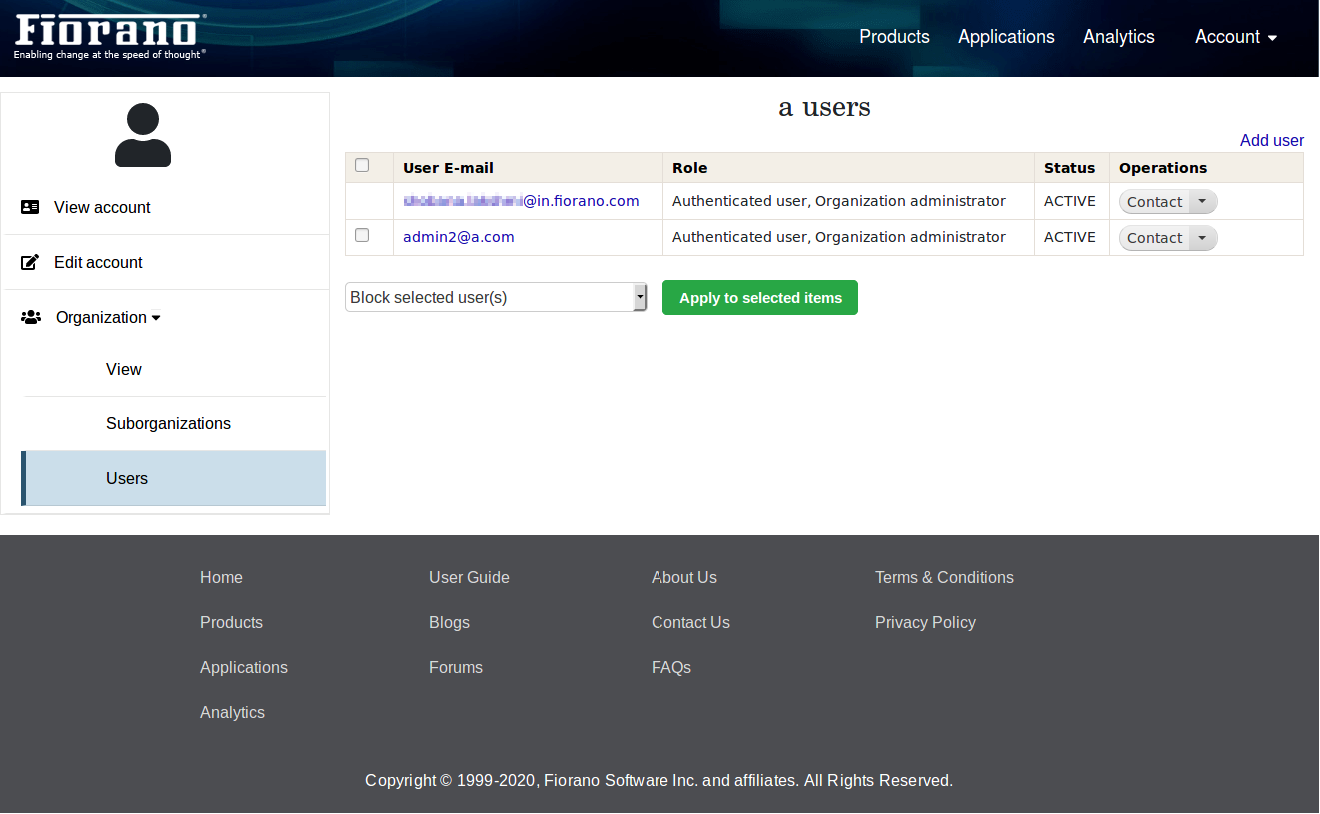
Task: Click Apply to selected items button
Action: pyautogui.click(x=760, y=297)
